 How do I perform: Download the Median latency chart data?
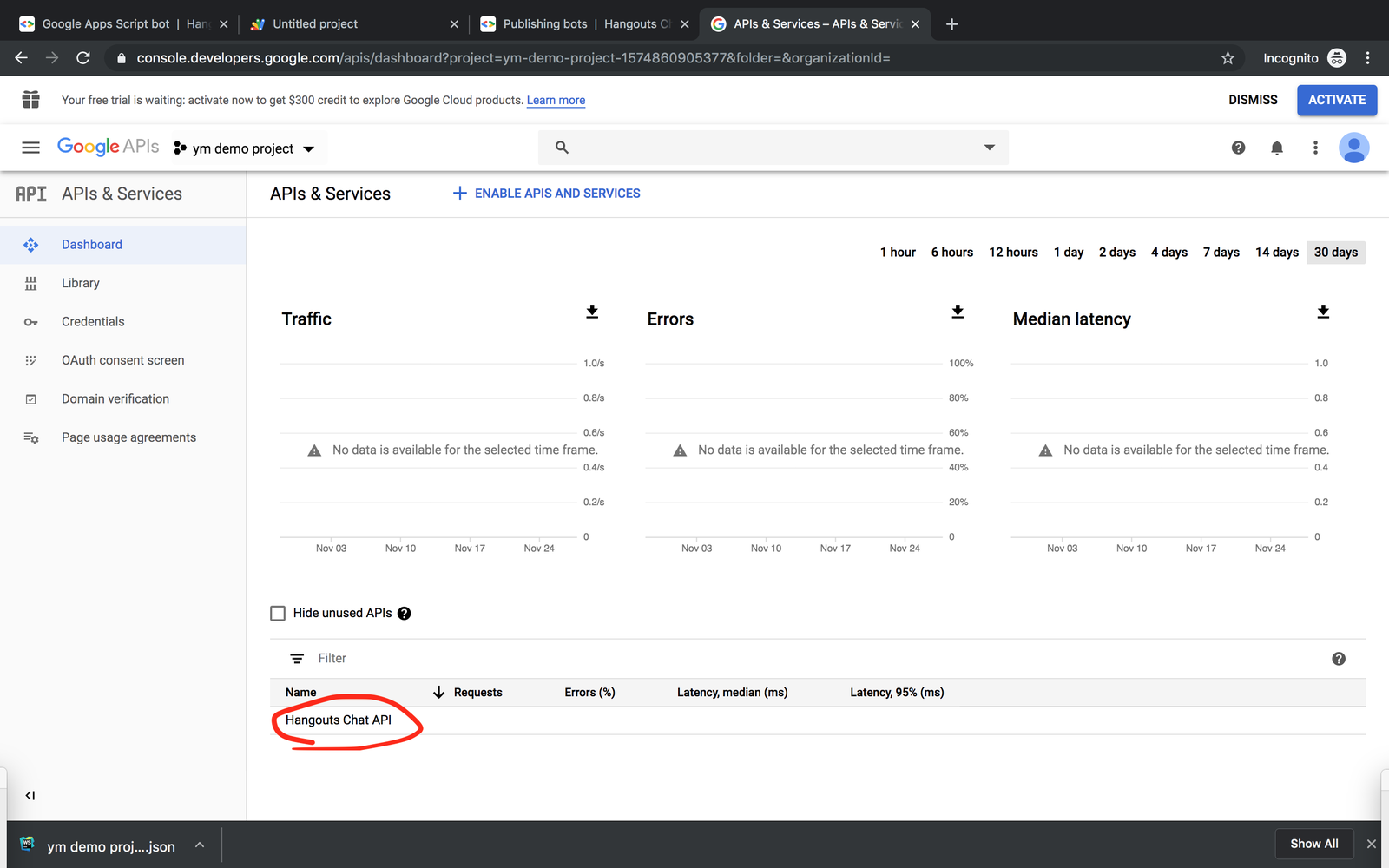[1323, 312]
